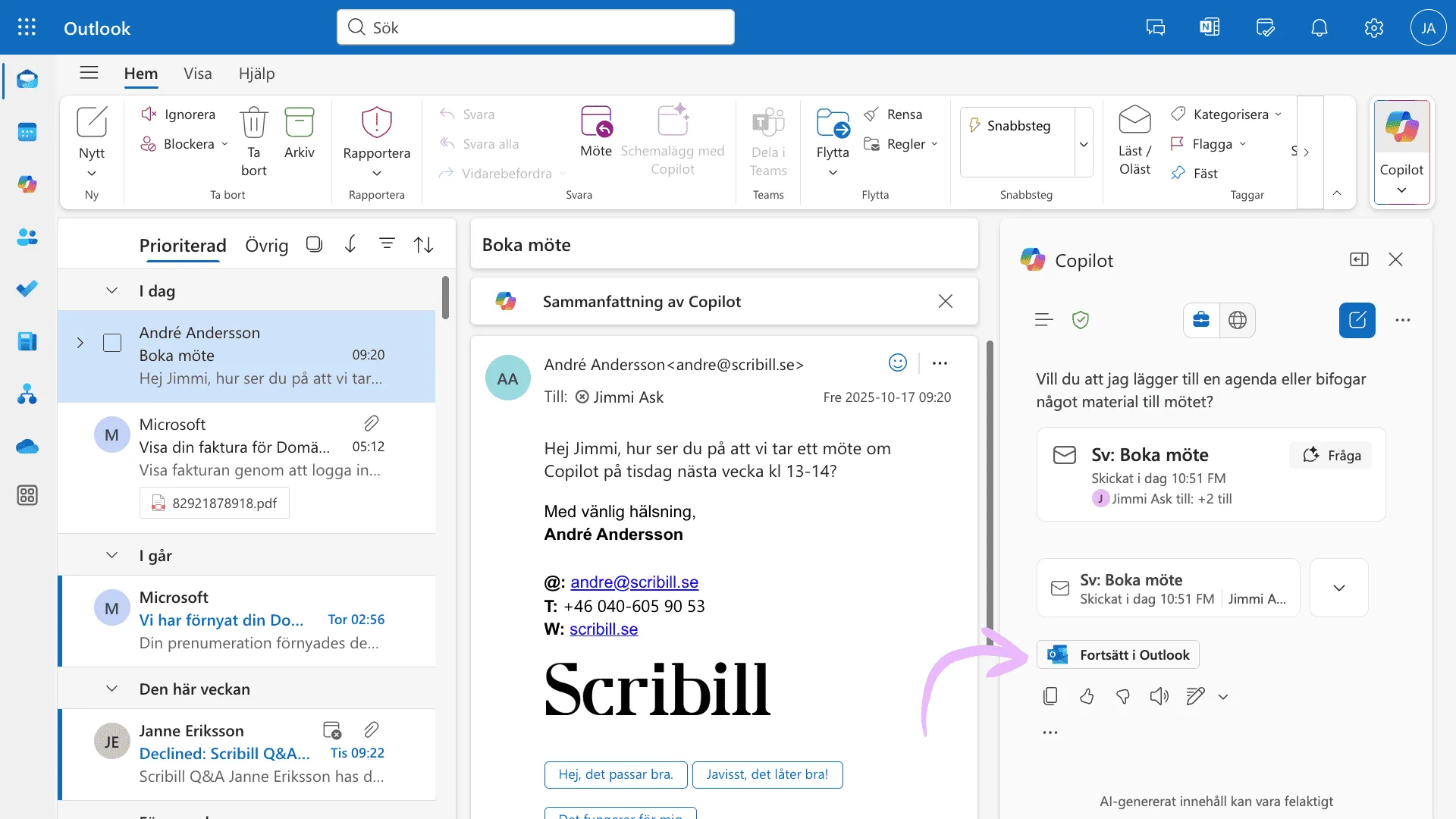Open the app launcher grid
The width and height of the screenshot is (1456, 819).
point(27,28)
